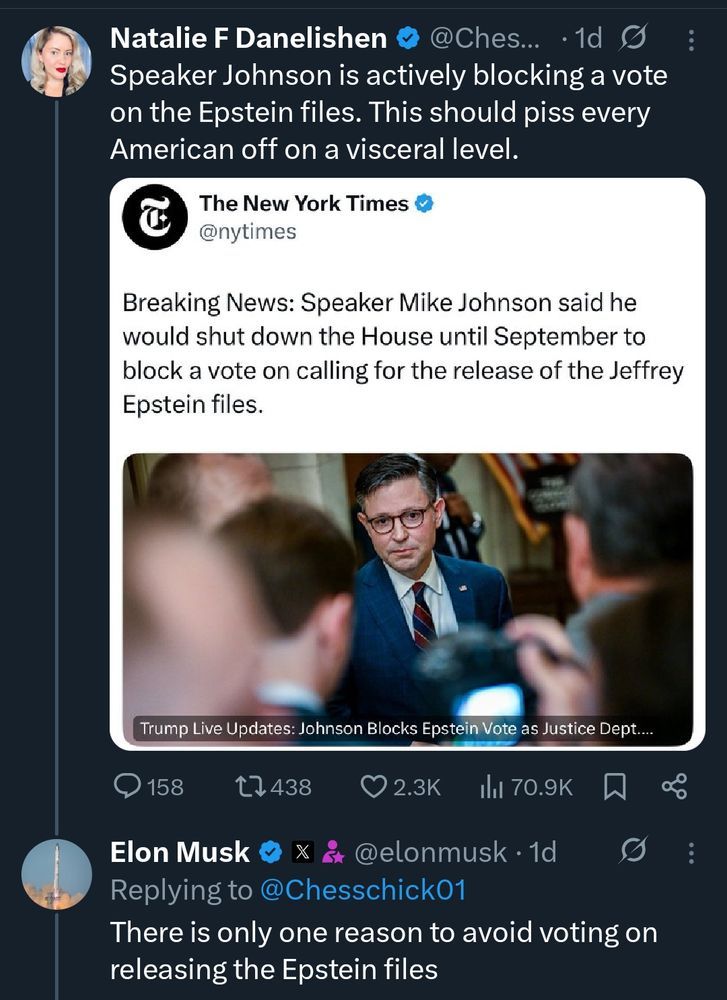Viewport: 727px width, 1000px height.
Task: Open the @Chesschick01 mention link
Action: (361, 890)
